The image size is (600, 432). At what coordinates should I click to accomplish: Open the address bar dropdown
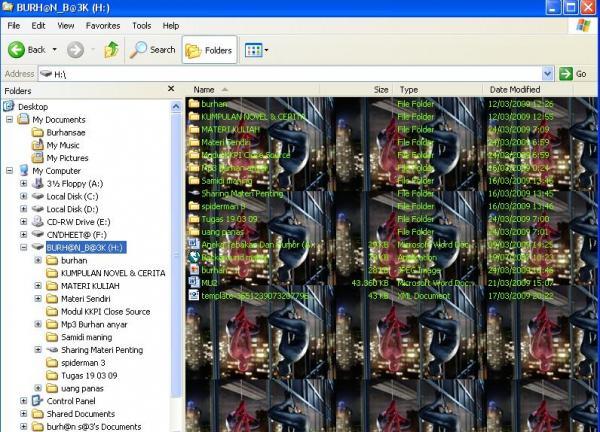[548, 73]
